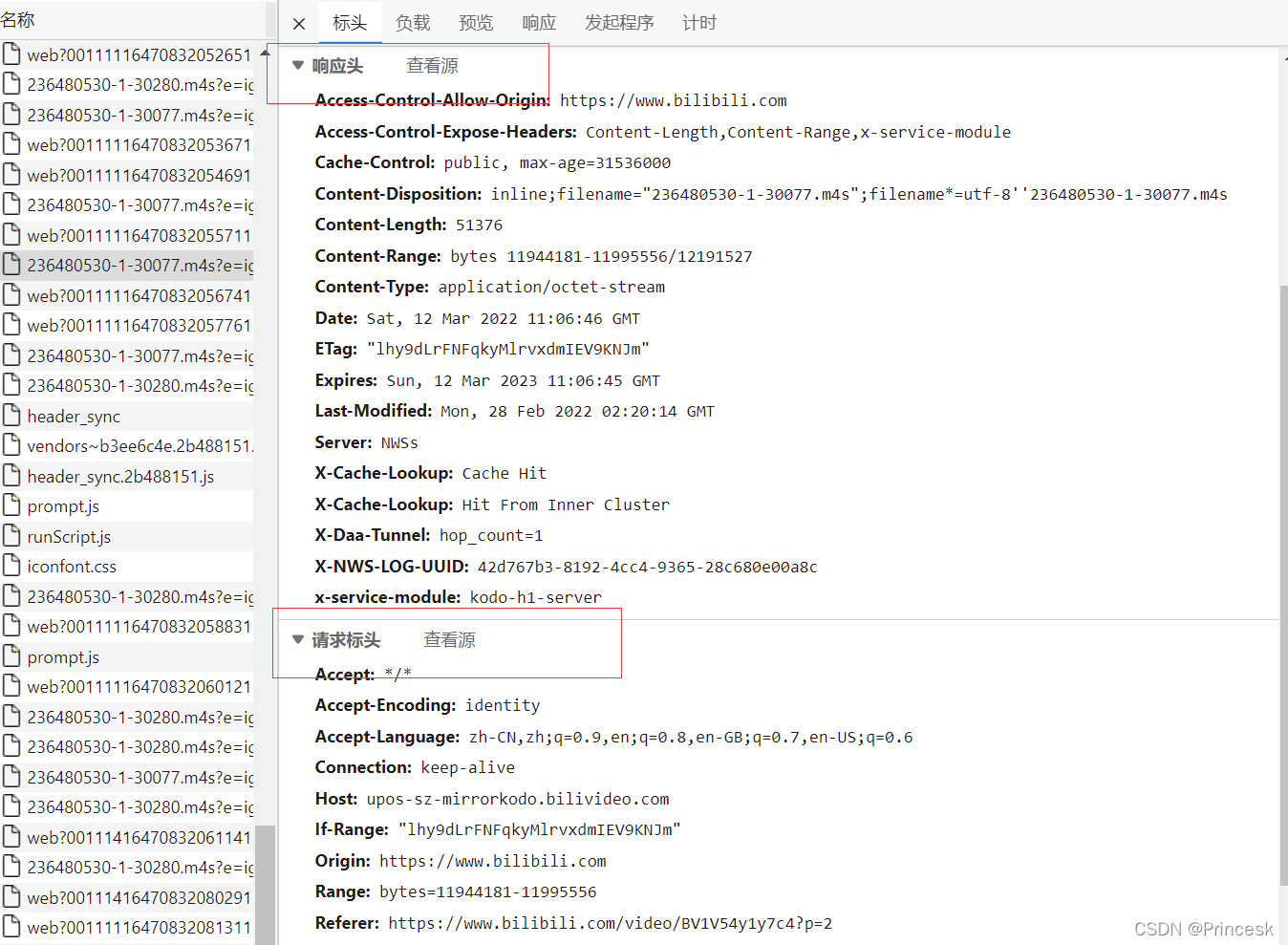The width and height of the screenshot is (1288, 945).
Task: Select web?0011111647083205469 1 request
Action: (x=127, y=175)
